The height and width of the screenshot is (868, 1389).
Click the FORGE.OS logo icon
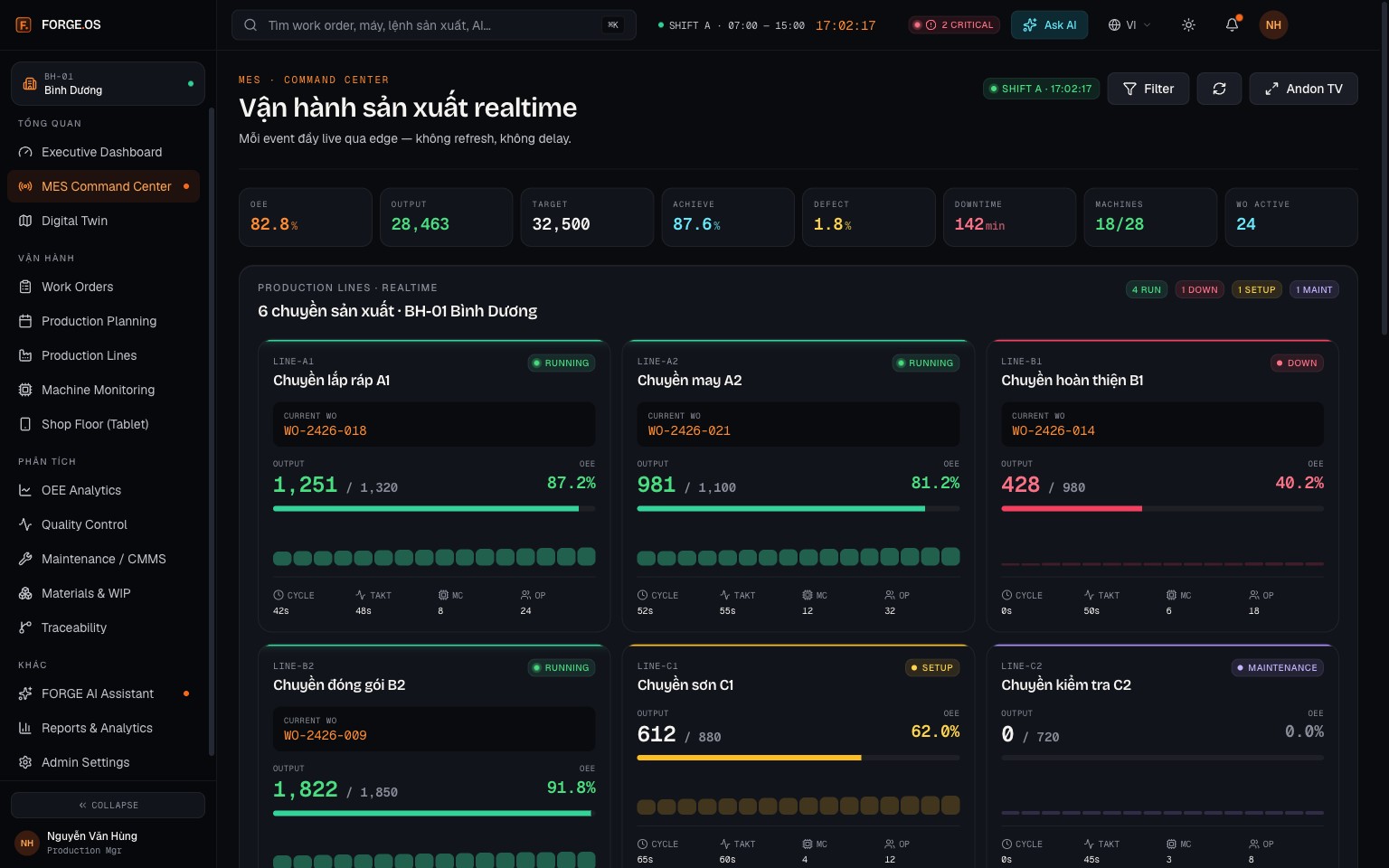click(x=24, y=24)
